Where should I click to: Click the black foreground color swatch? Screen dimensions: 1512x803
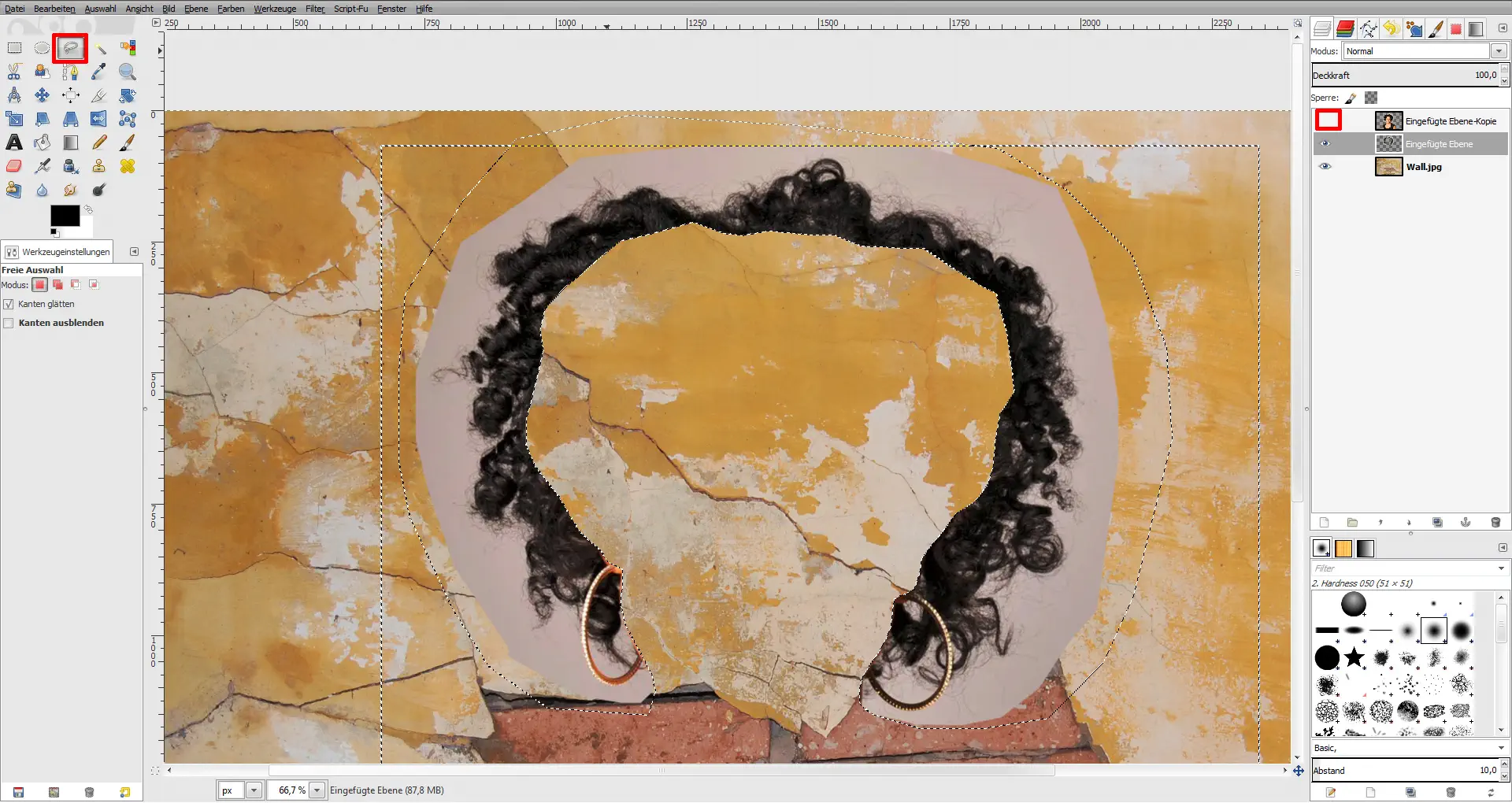(x=66, y=215)
